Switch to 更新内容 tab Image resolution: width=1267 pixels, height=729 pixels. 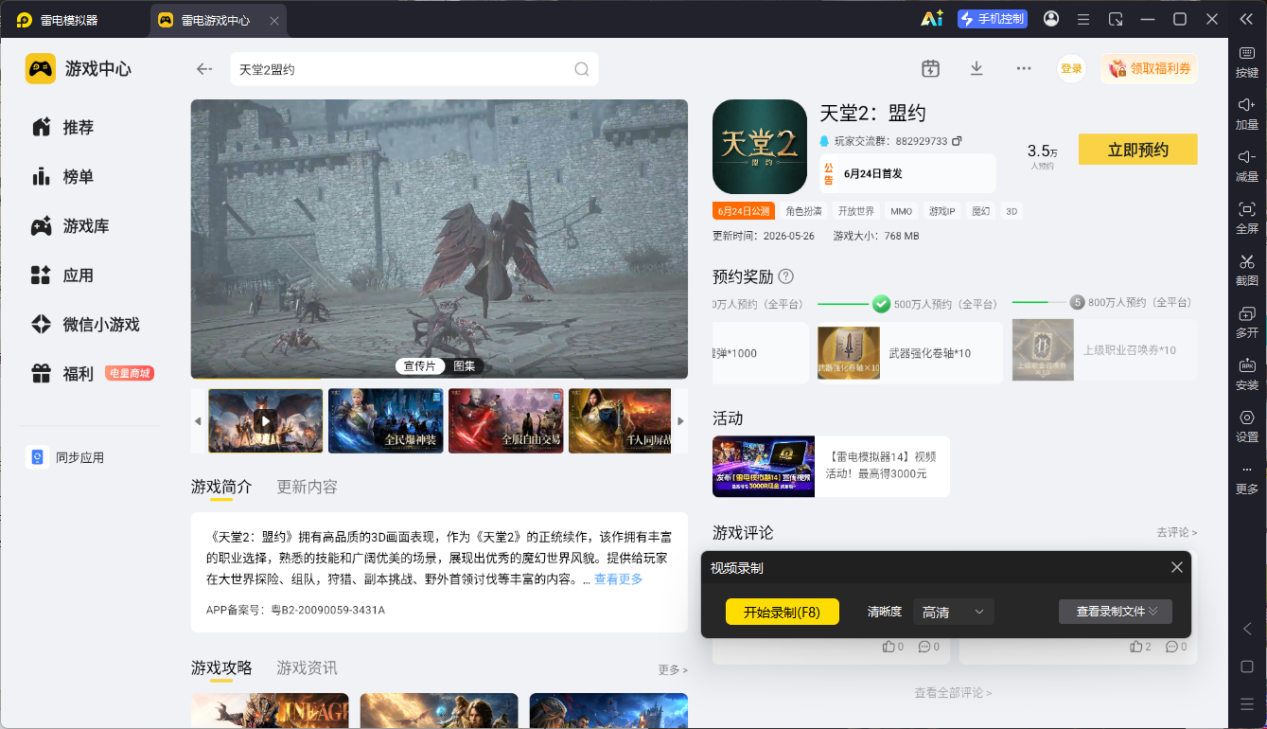point(307,487)
